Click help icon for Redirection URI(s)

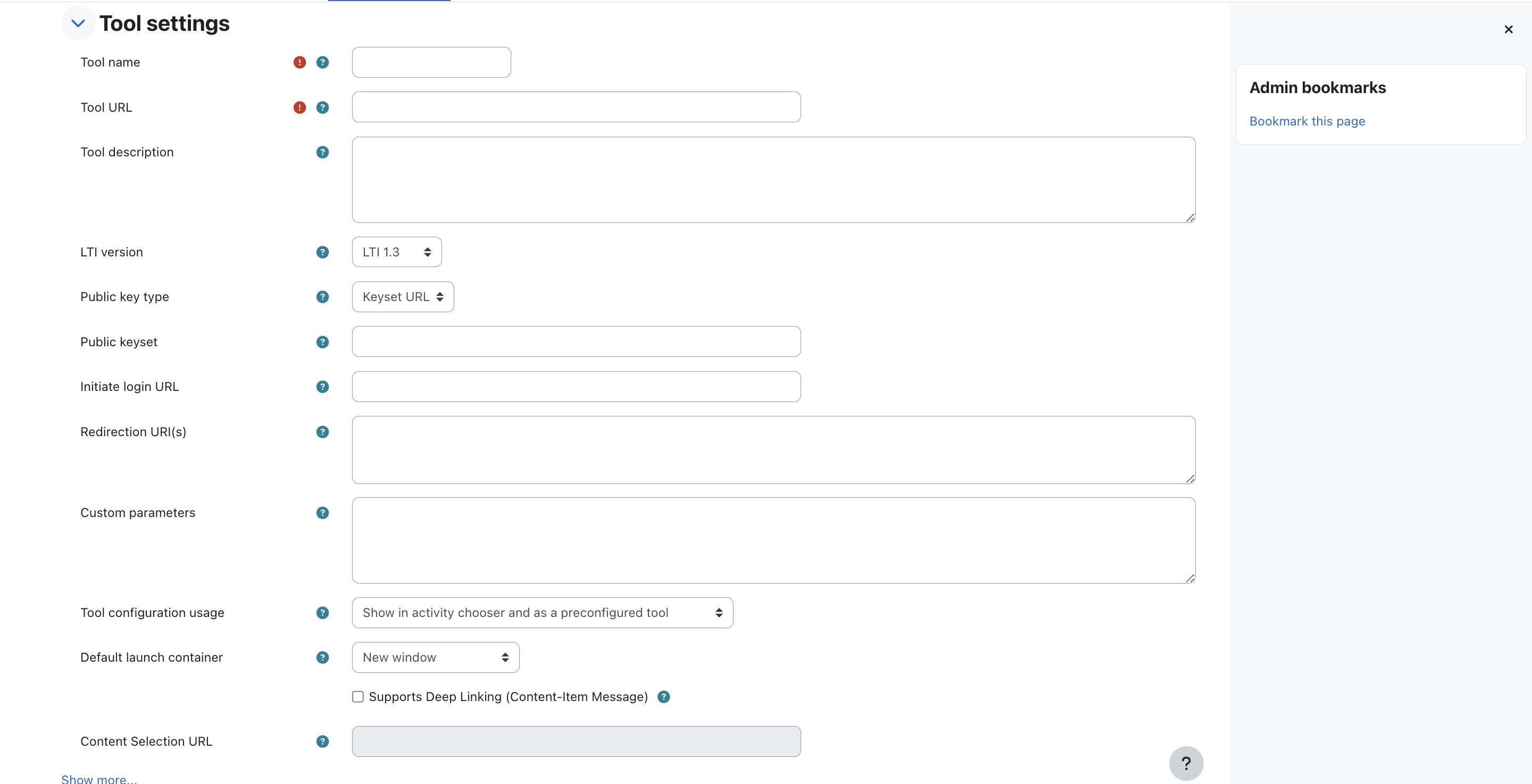click(322, 432)
